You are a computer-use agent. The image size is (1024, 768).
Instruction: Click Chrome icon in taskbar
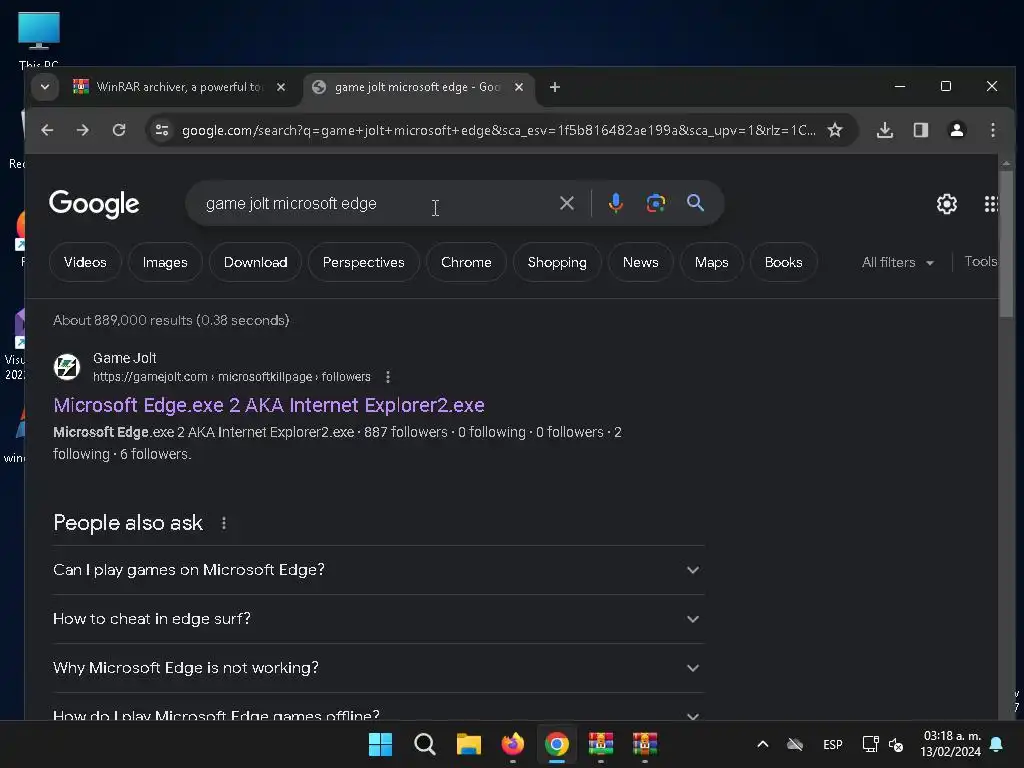(x=556, y=744)
